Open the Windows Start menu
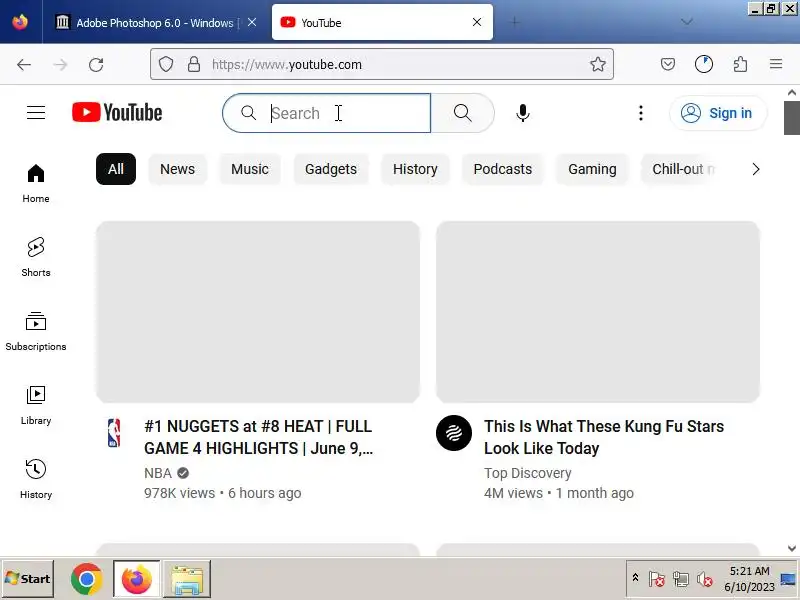The image size is (800, 600). 28,579
